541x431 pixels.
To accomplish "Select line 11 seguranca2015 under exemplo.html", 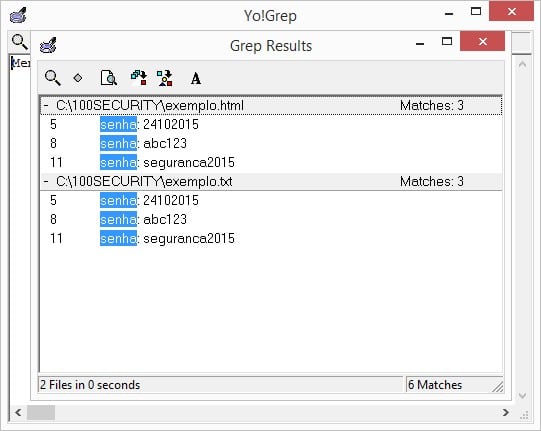I will click(x=271, y=162).
